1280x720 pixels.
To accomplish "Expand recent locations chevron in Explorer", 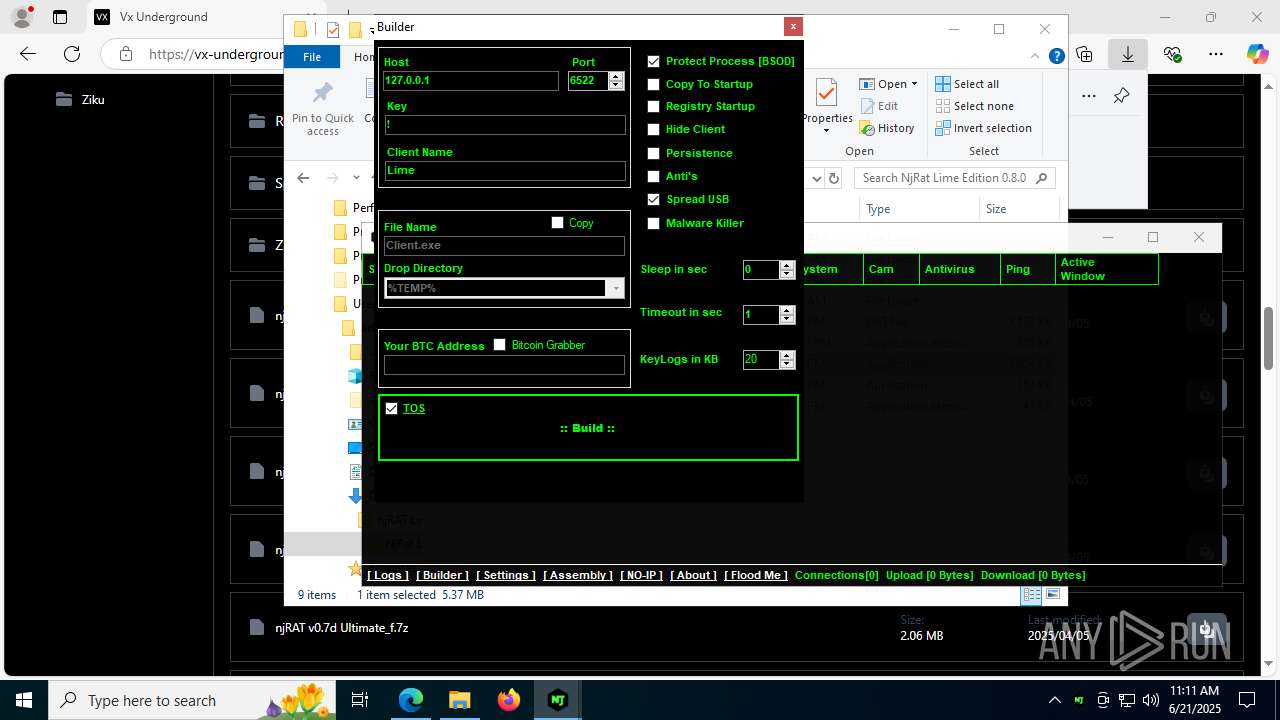I will [x=356, y=178].
